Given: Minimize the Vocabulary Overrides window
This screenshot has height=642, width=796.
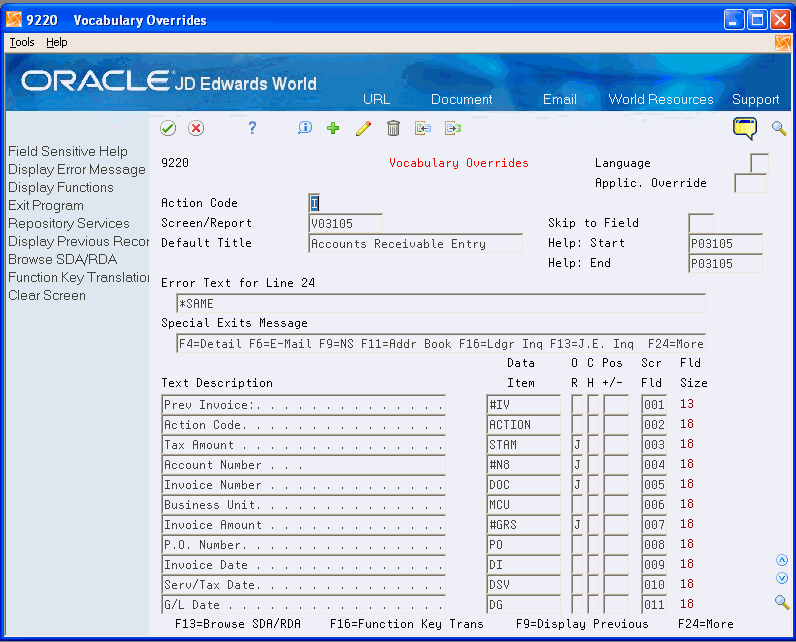Looking at the screenshot, I should [734, 20].
